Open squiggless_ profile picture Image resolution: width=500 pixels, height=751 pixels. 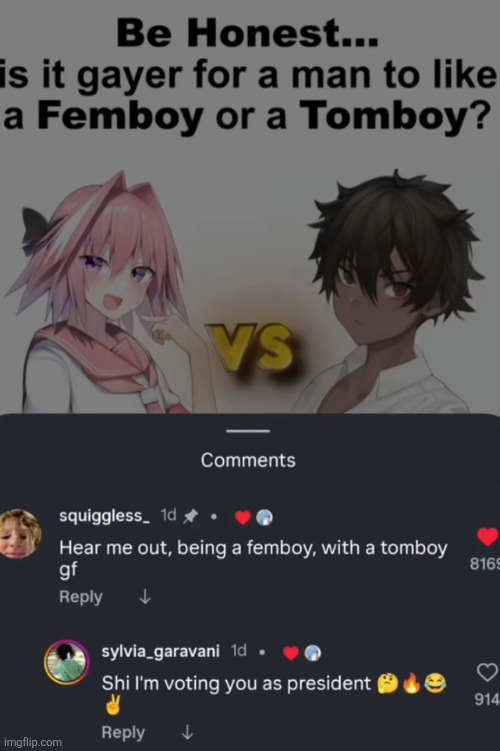tap(20, 534)
